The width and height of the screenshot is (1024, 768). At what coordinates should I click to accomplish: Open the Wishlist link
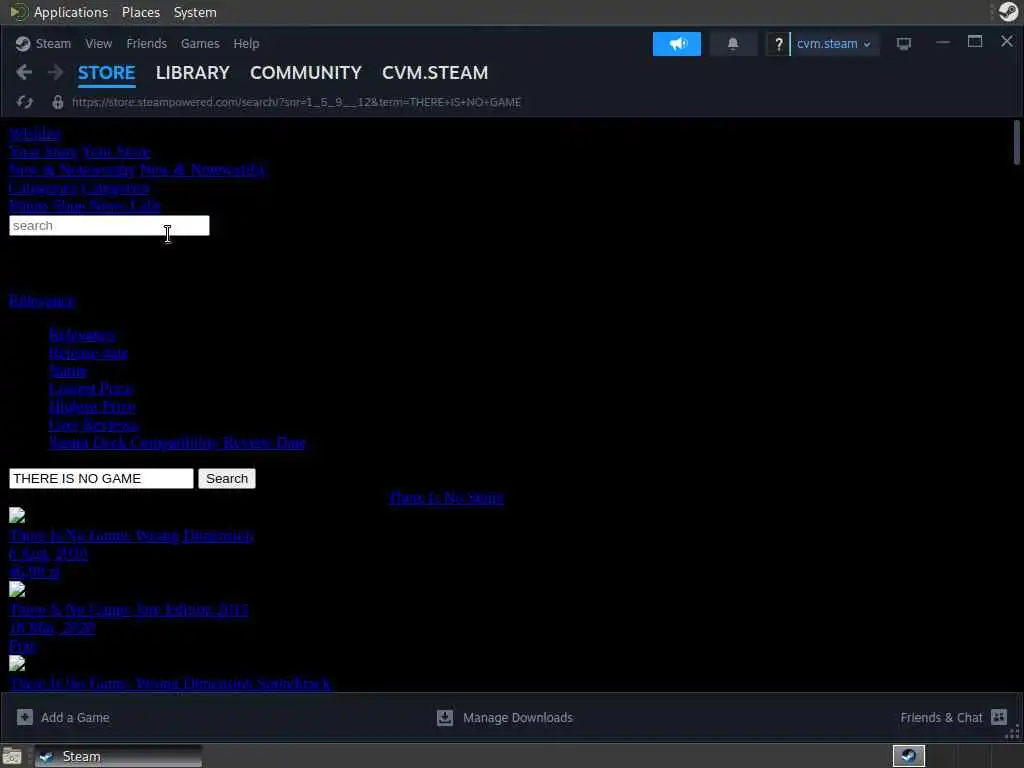coord(35,134)
